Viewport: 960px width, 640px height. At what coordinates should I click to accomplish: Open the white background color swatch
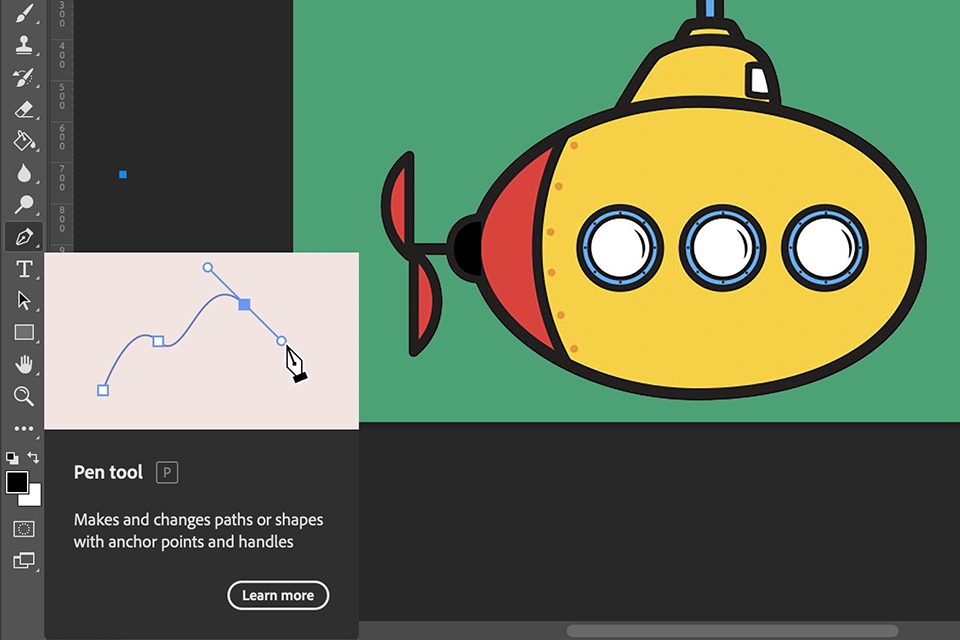coord(33,497)
